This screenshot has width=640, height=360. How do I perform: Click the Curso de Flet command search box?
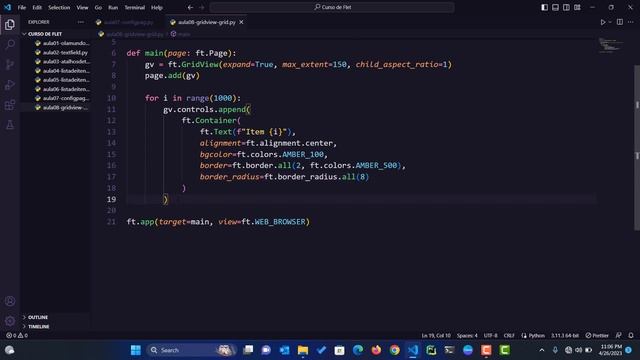(x=332, y=7)
